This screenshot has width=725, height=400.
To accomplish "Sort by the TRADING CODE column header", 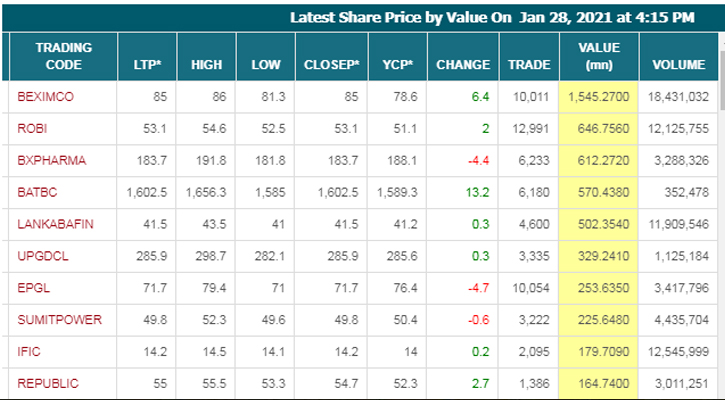I will point(64,56).
